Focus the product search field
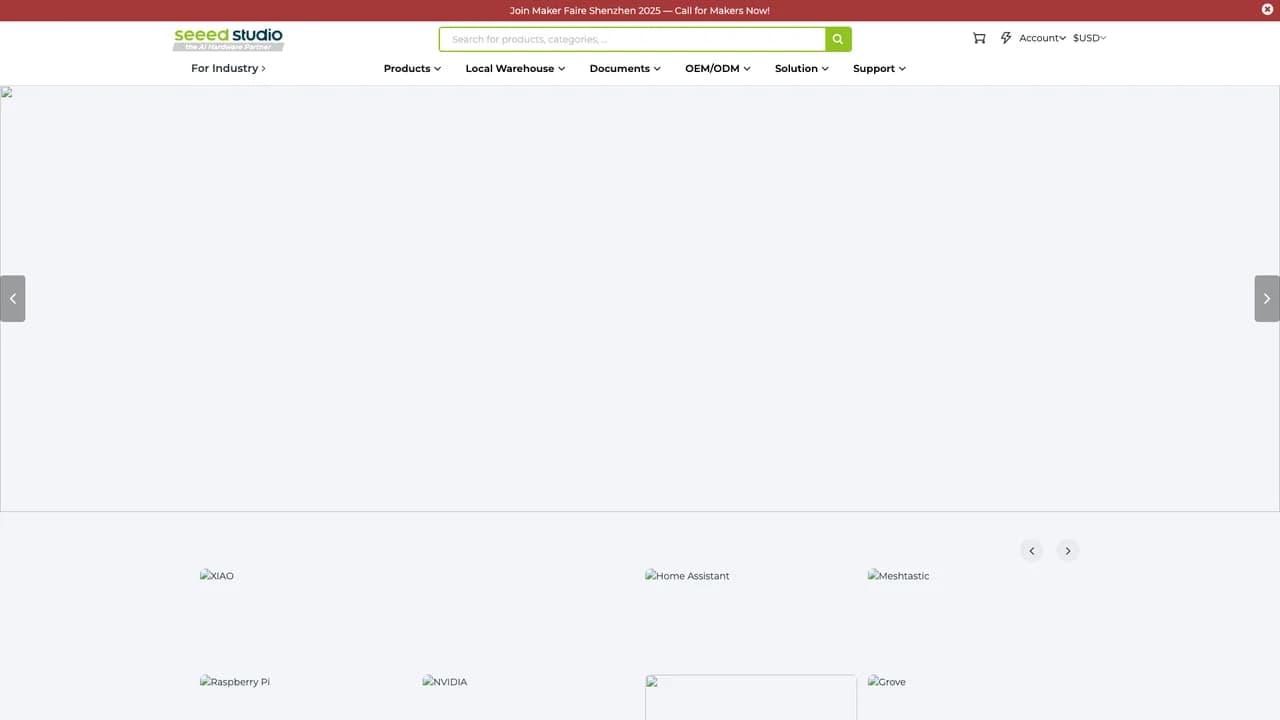 632,39
